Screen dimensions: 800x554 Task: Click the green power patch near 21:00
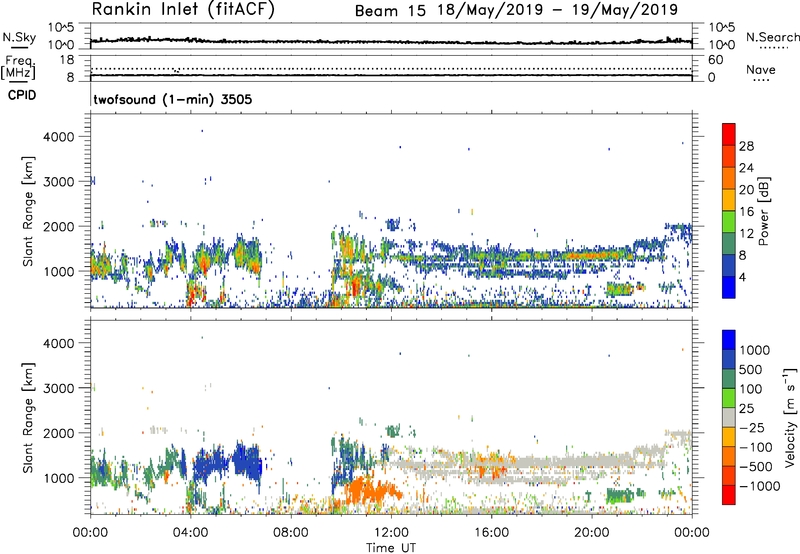[x=619, y=289]
